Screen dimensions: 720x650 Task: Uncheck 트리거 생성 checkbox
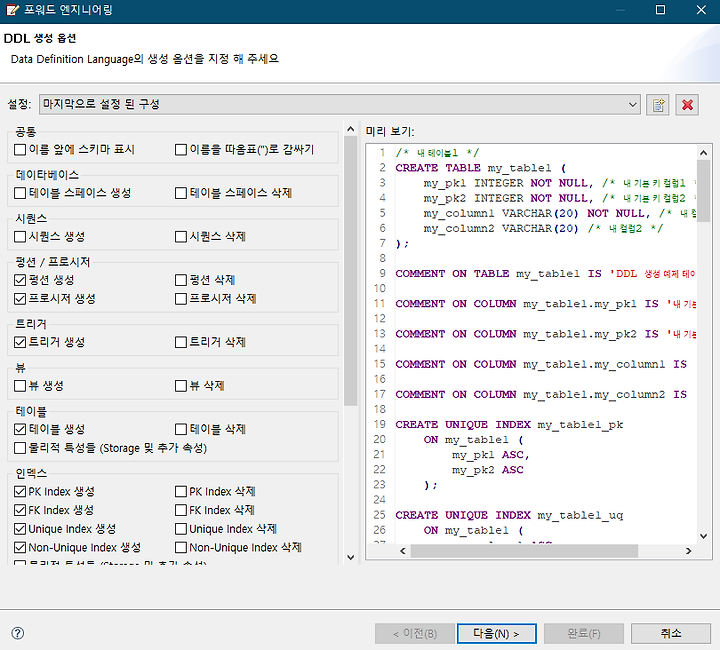coord(20,342)
